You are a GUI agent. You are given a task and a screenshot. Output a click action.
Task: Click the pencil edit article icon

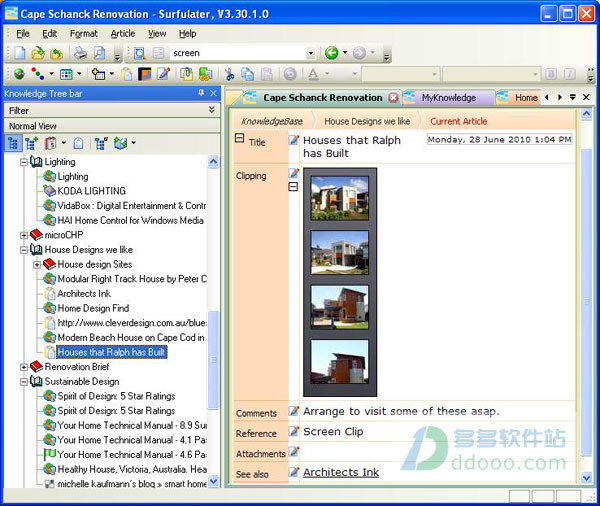pyautogui.click(x=163, y=73)
